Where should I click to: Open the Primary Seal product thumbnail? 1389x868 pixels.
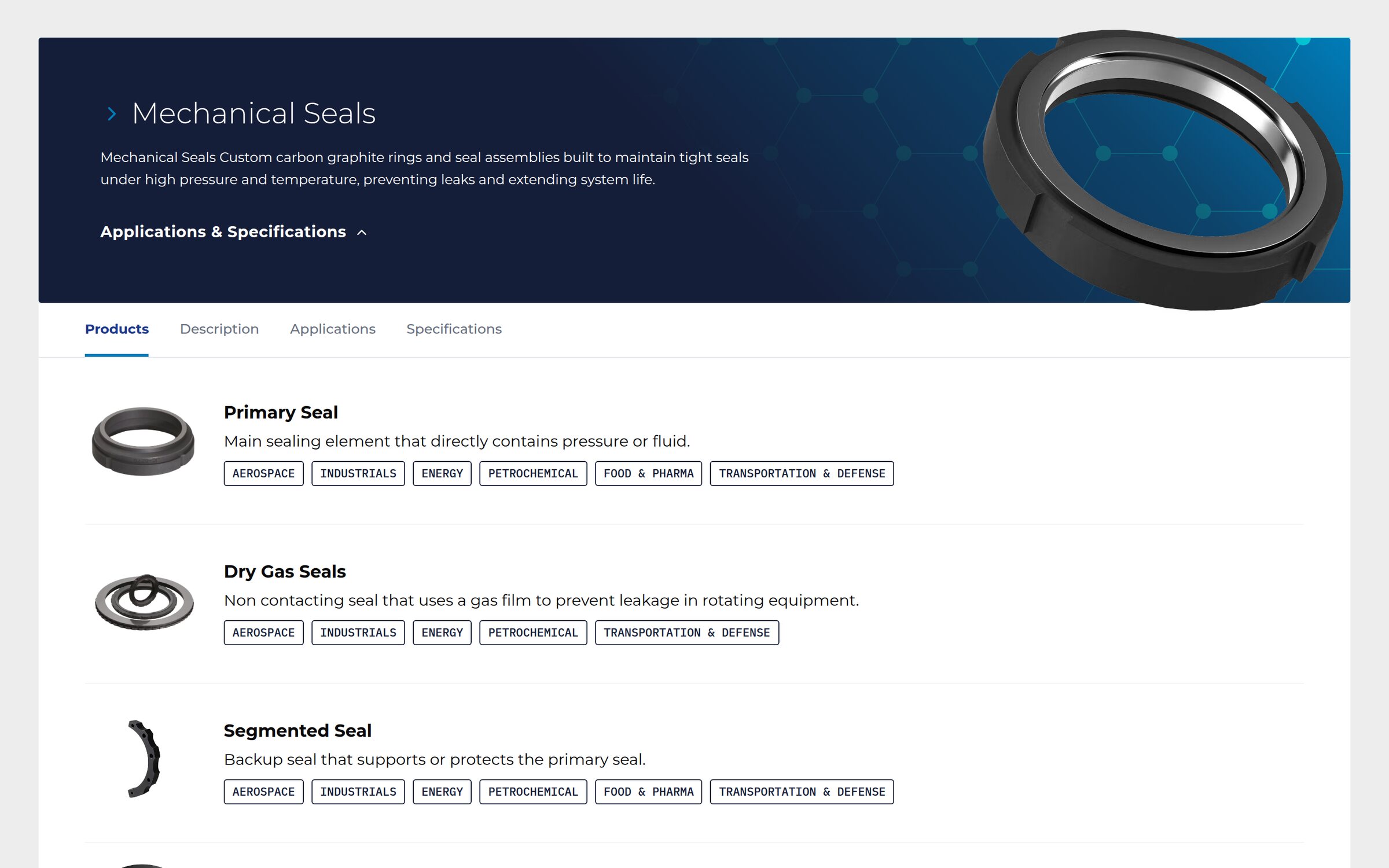[x=144, y=441]
